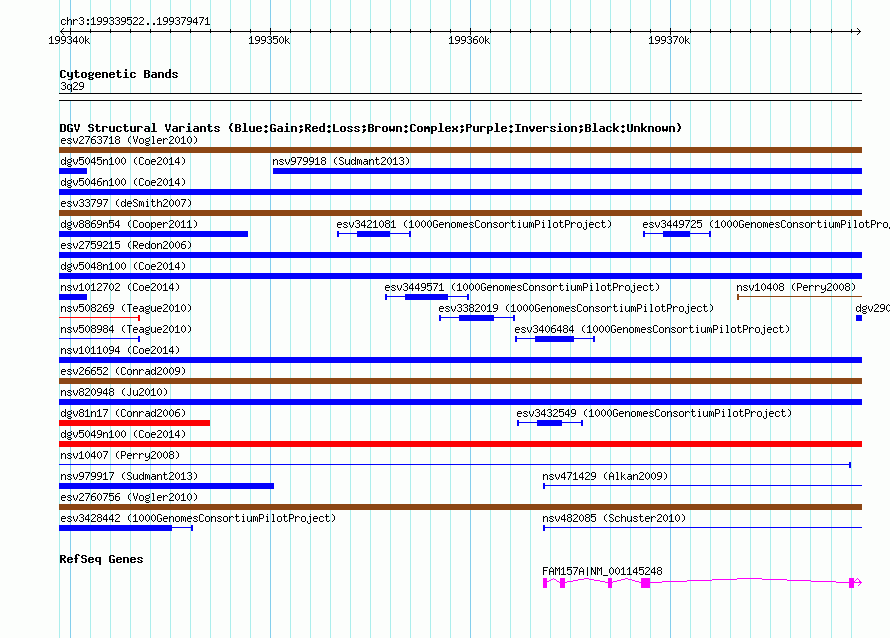Image resolution: width=890 pixels, height=638 pixels.
Task: Click the 199350k ruler tick label
Action: pyautogui.click(x=269, y=40)
